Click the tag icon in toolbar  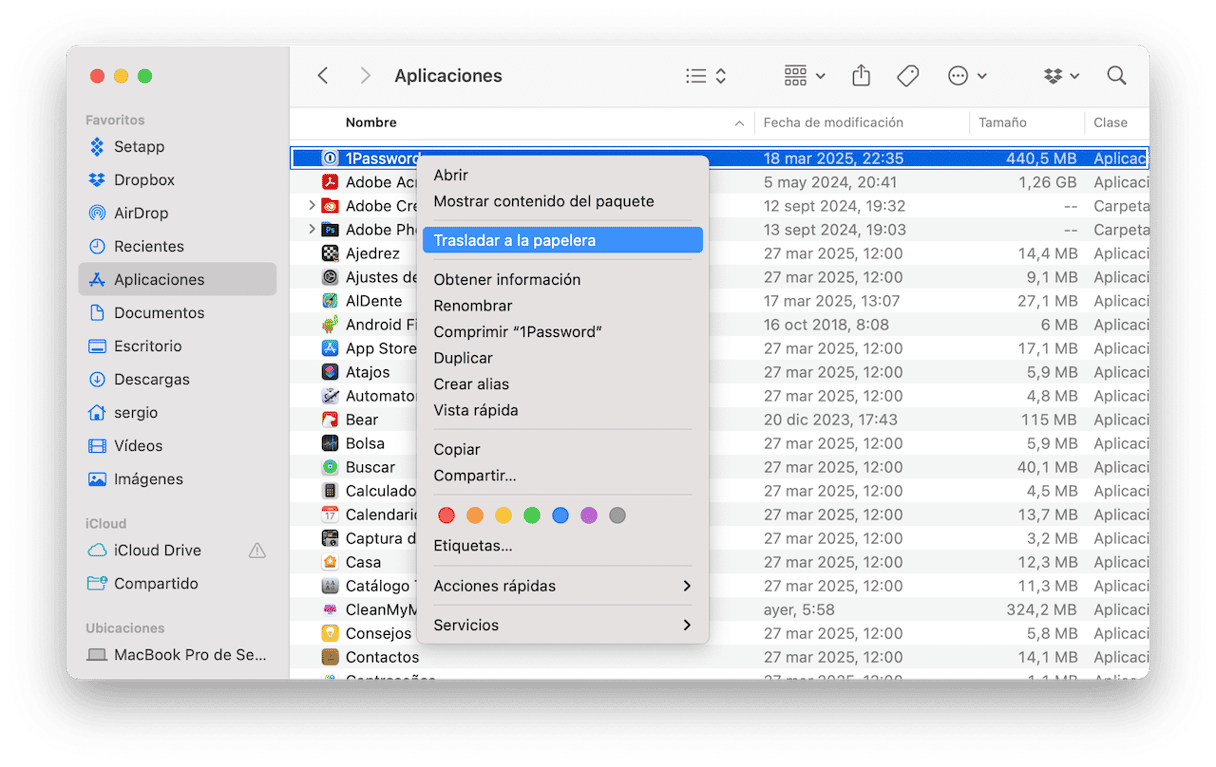(x=908, y=76)
